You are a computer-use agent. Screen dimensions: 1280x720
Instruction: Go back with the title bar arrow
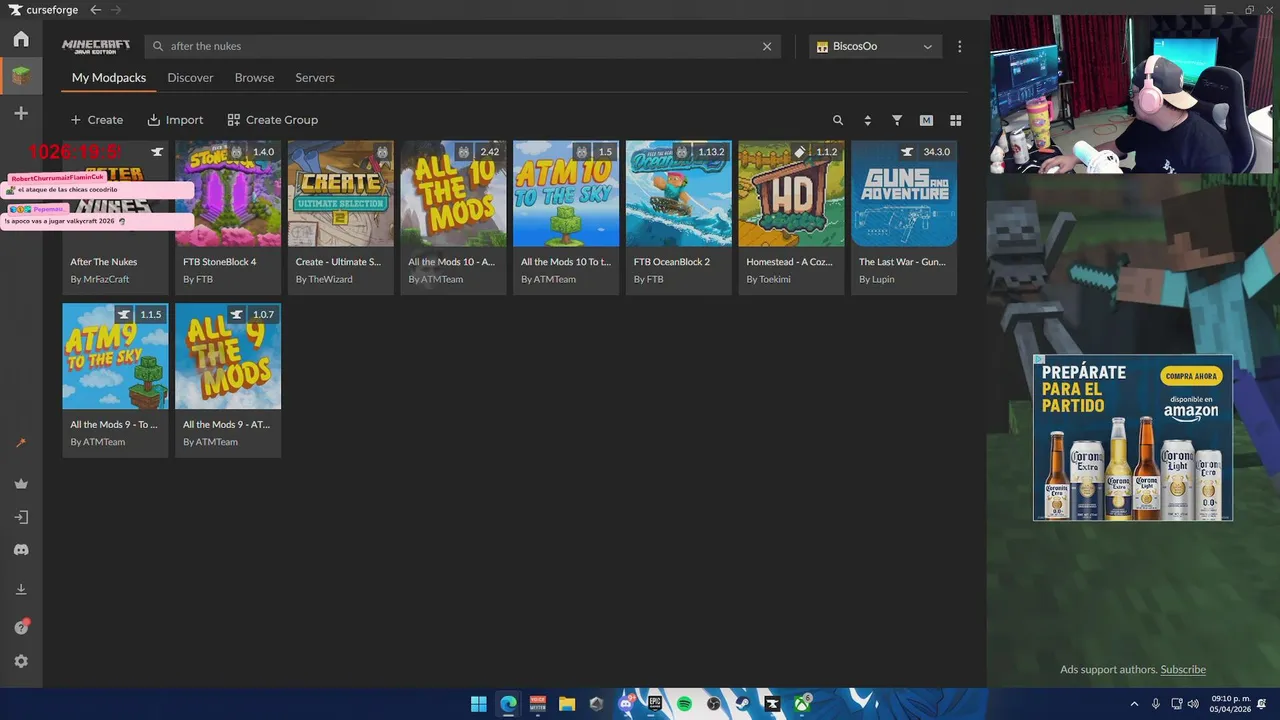(95, 9)
